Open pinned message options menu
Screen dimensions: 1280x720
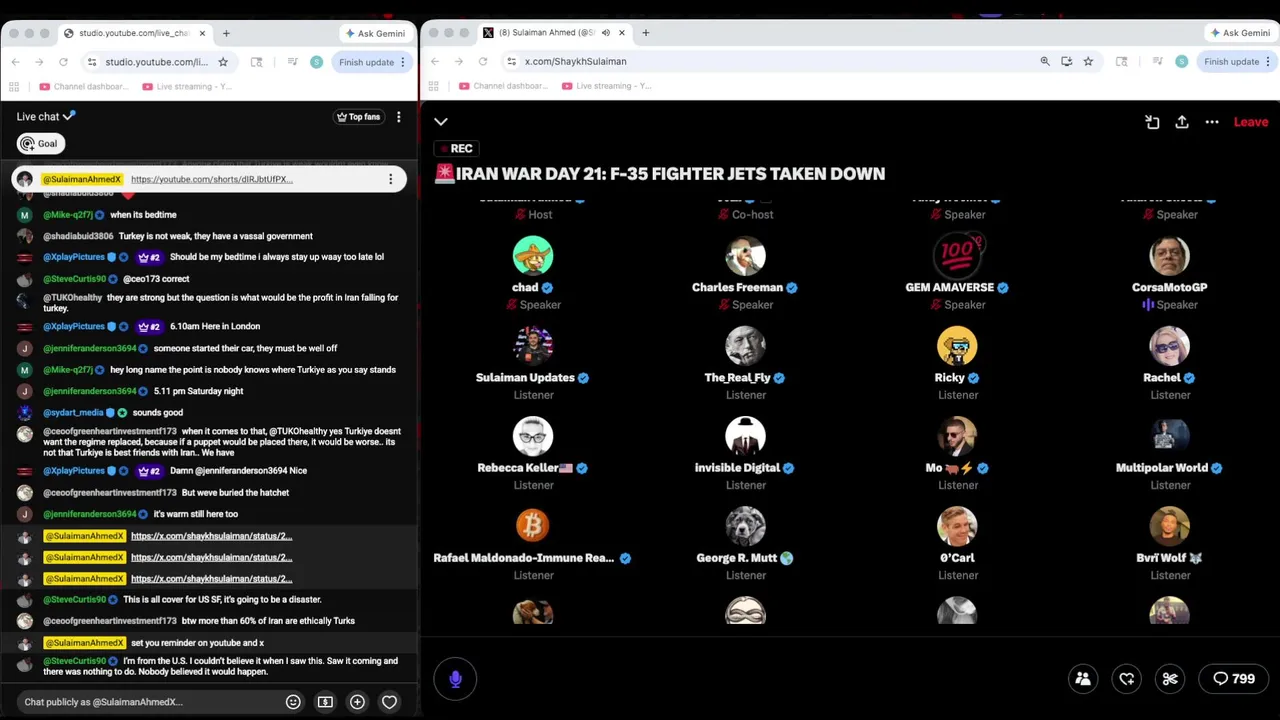[390, 179]
